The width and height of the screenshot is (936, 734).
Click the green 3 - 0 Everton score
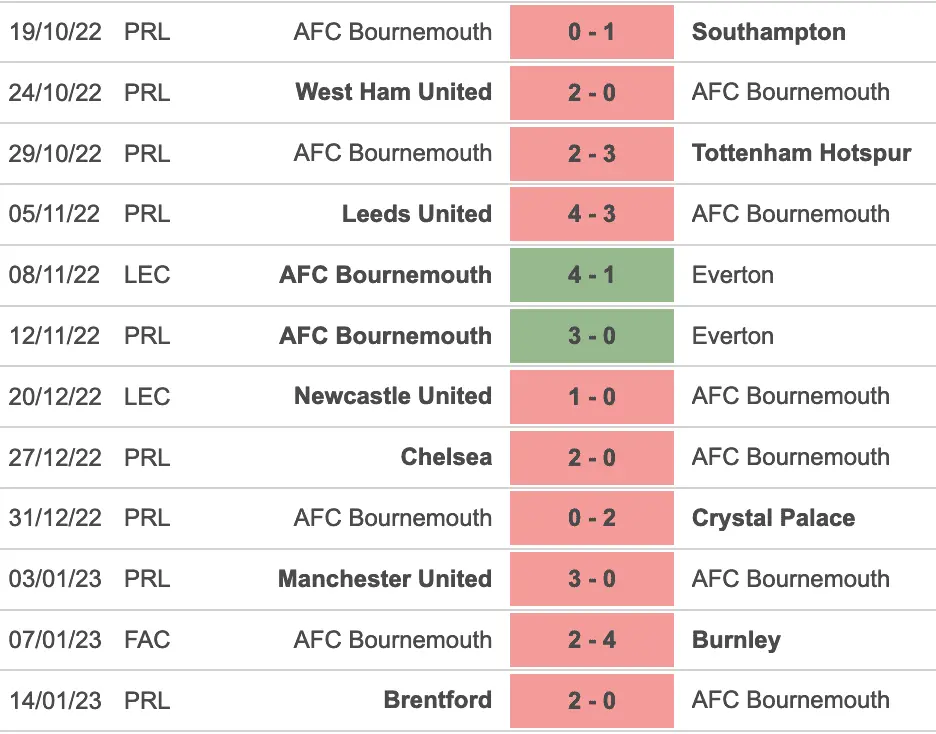coord(591,336)
